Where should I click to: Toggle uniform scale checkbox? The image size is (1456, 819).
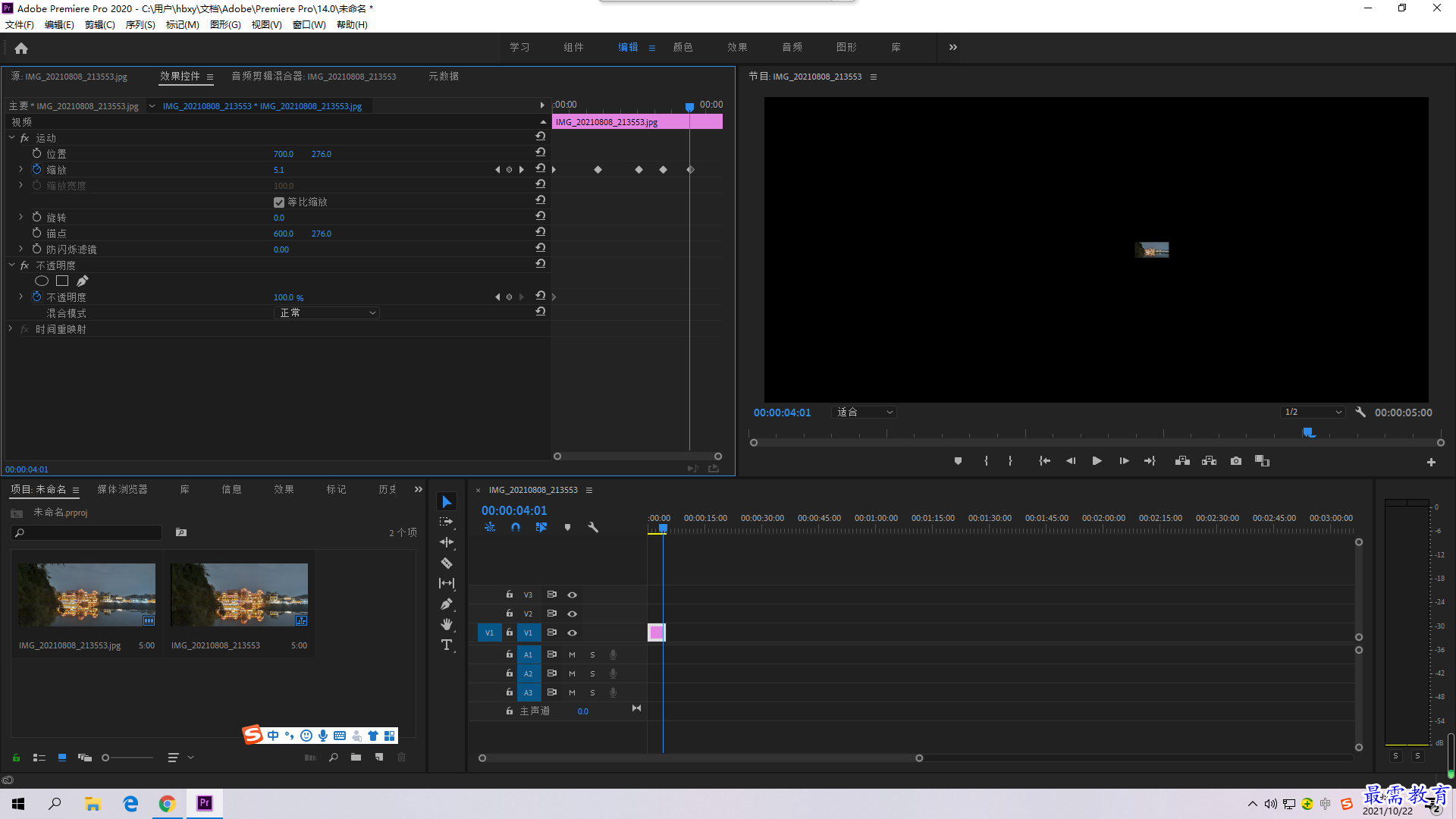[279, 202]
